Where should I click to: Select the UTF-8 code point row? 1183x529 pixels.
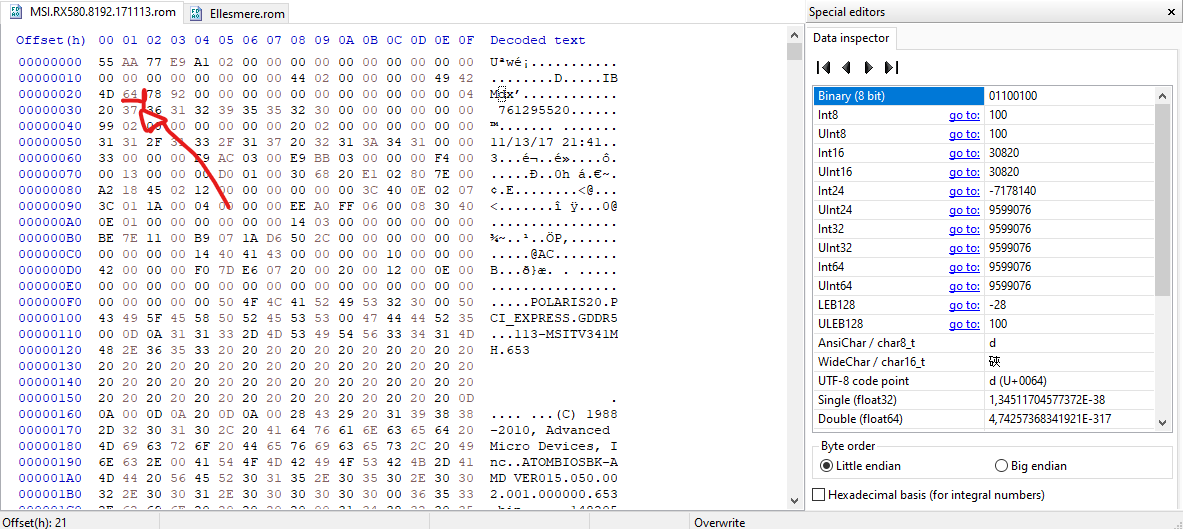[x=984, y=380]
